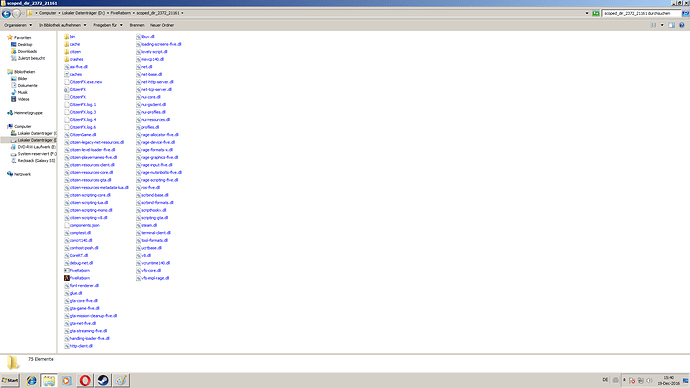Click the search field in Explorer
The image size is (690, 388).
(x=641, y=13)
